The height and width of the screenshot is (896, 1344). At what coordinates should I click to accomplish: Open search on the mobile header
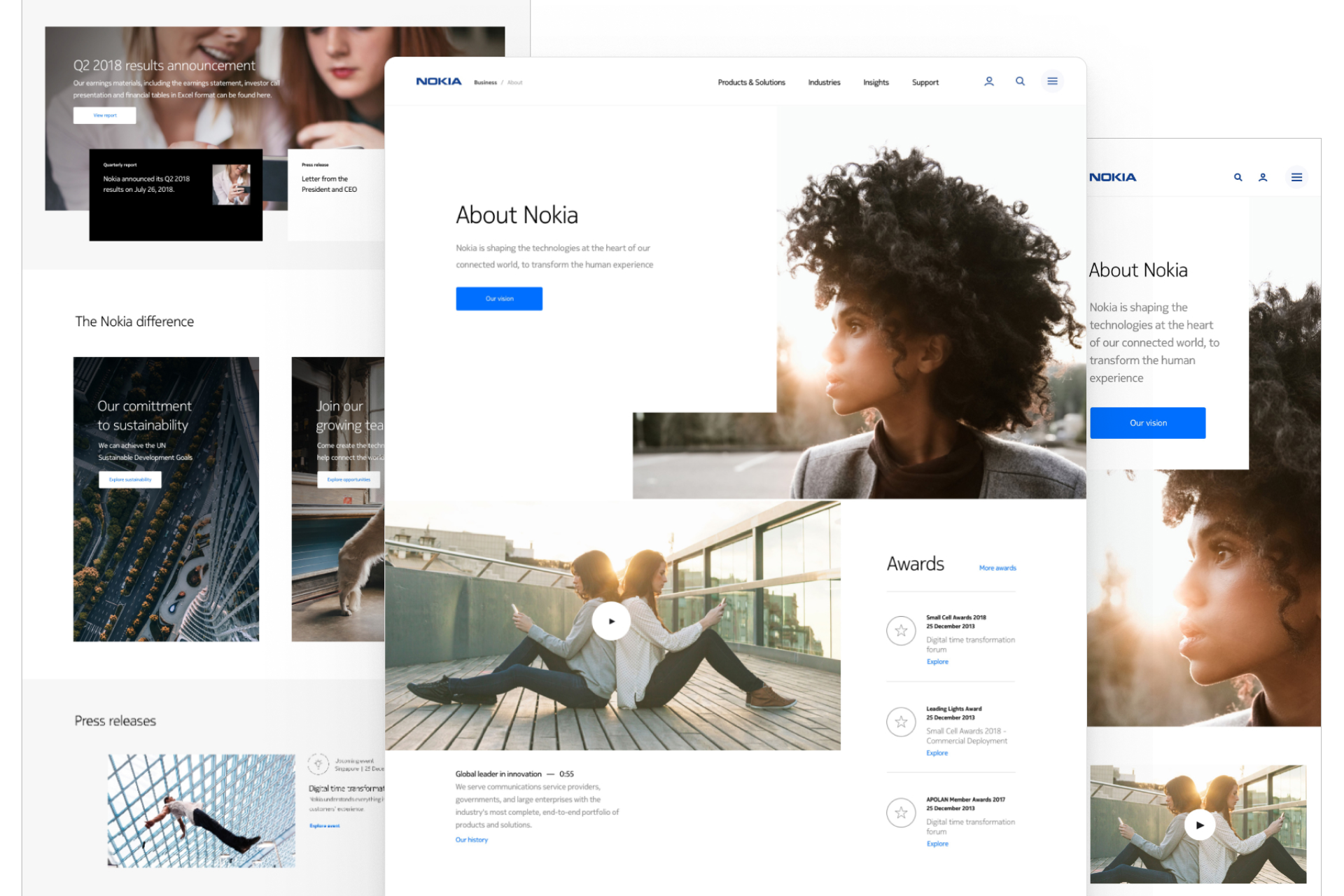coord(1237,177)
